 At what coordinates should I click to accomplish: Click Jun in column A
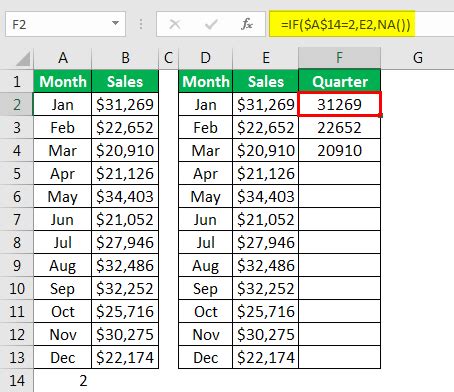coord(63,219)
